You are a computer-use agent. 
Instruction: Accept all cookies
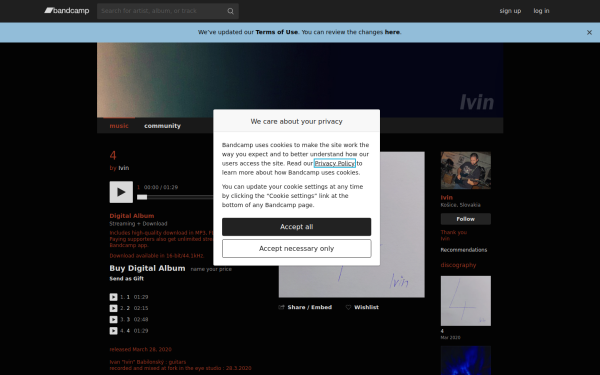(x=297, y=227)
